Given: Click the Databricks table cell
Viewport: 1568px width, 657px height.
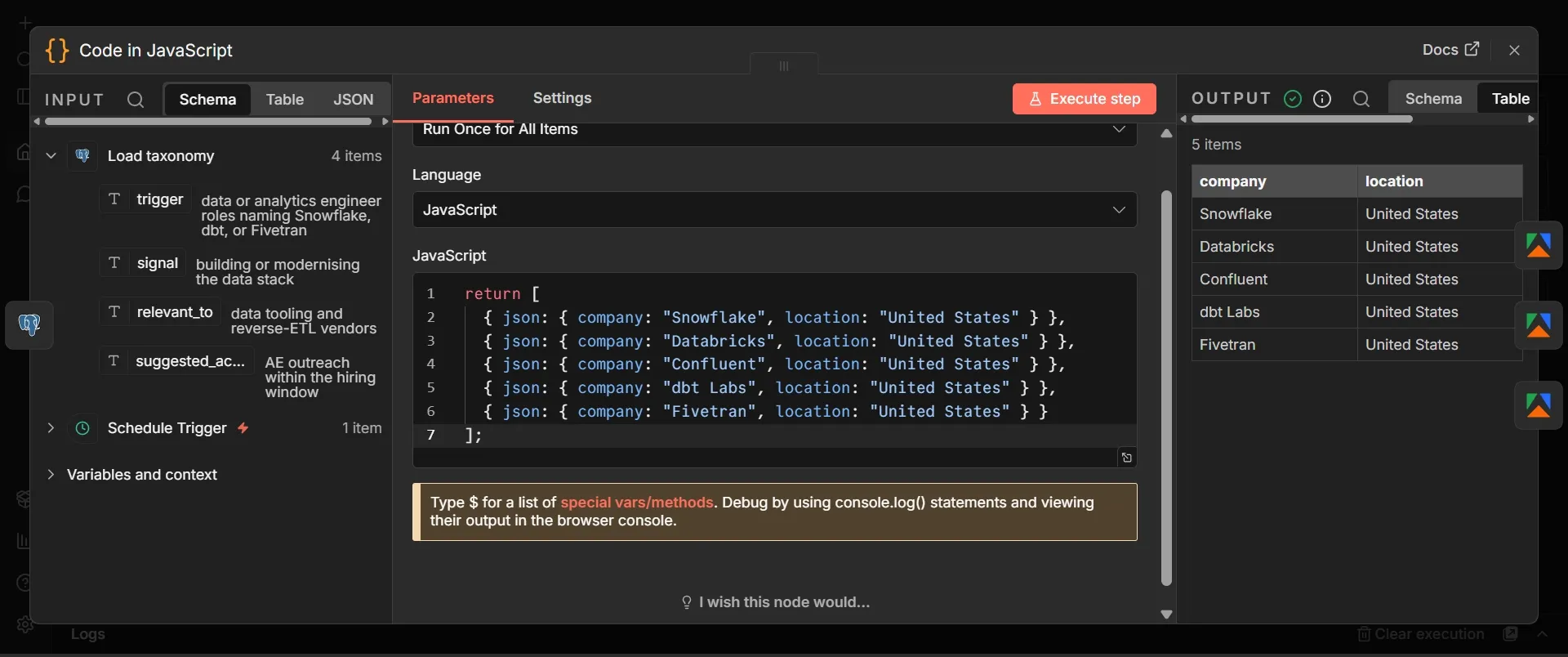Looking at the screenshot, I should click(x=1274, y=247).
